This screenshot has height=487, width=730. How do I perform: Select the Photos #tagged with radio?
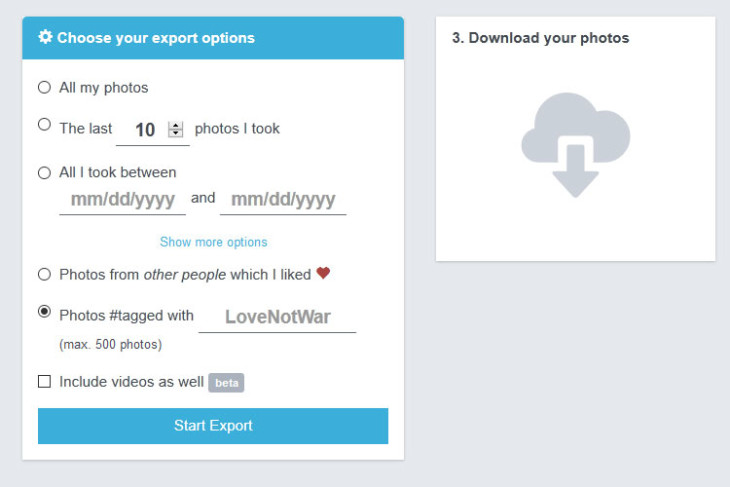[44, 311]
